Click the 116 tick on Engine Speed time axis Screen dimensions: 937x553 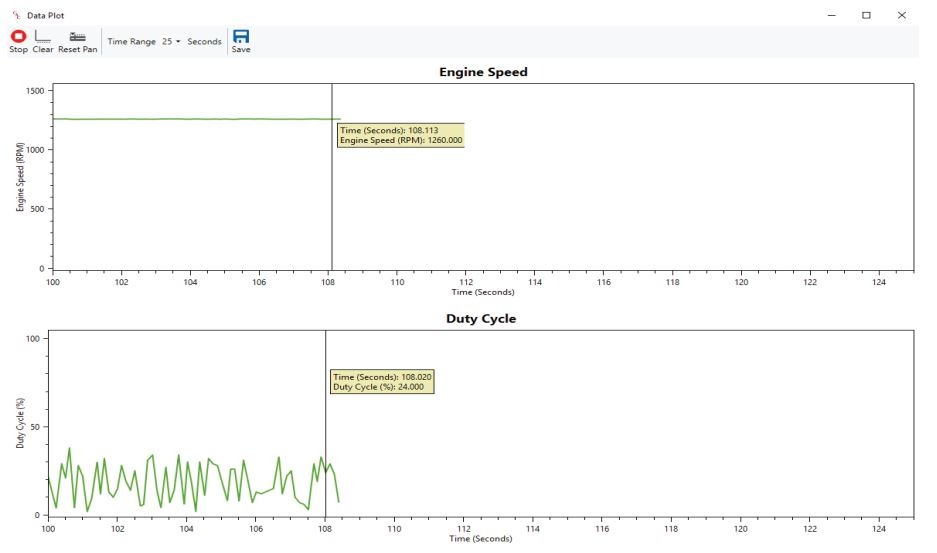(x=603, y=282)
